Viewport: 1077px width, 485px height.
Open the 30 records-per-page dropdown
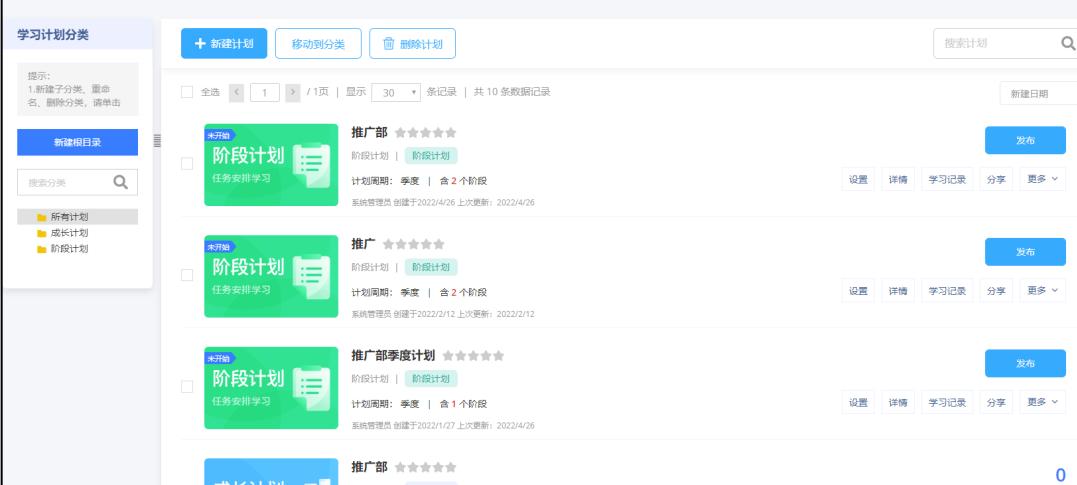click(396, 92)
